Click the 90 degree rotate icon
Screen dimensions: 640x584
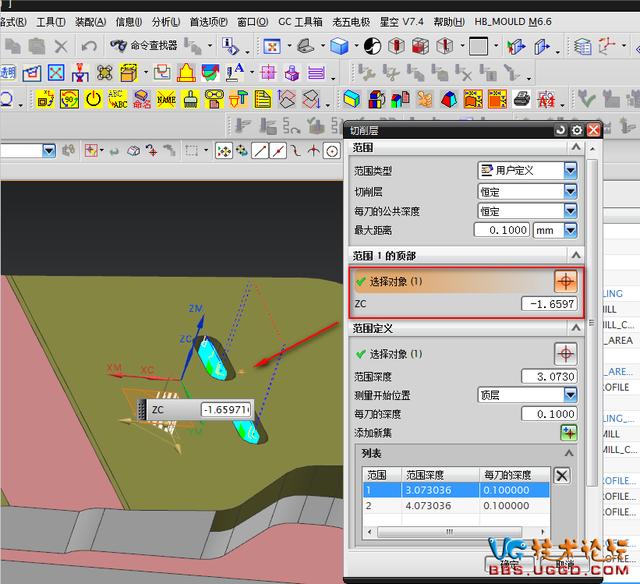(x=69, y=99)
